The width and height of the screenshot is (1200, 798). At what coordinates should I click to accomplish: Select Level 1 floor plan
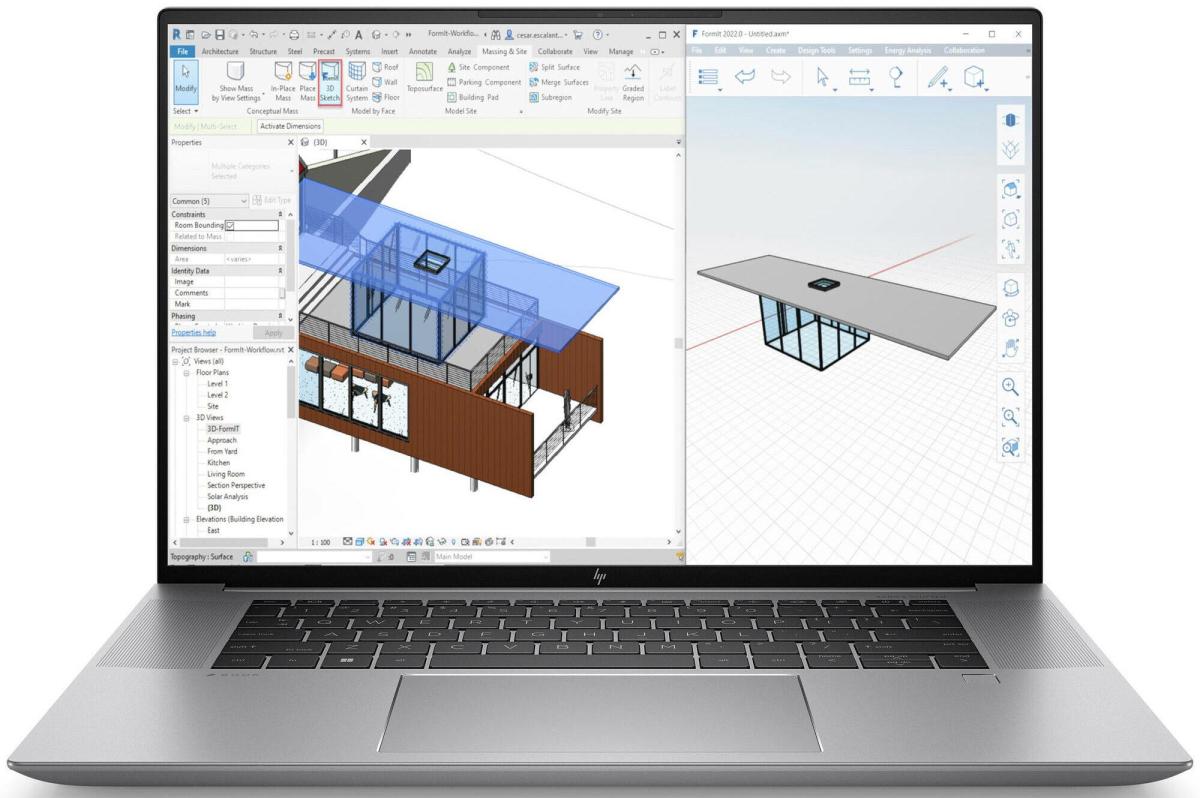(218, 384)
